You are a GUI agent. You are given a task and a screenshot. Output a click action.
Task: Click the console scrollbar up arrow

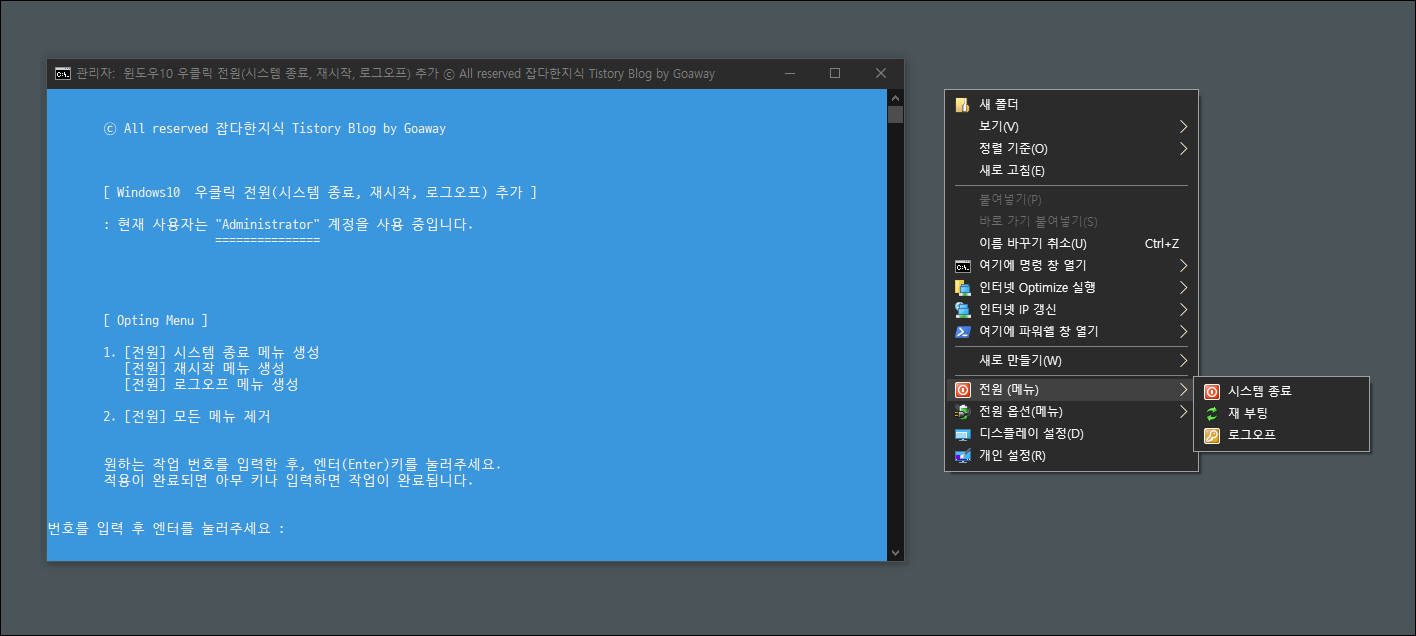coord(895,98)
